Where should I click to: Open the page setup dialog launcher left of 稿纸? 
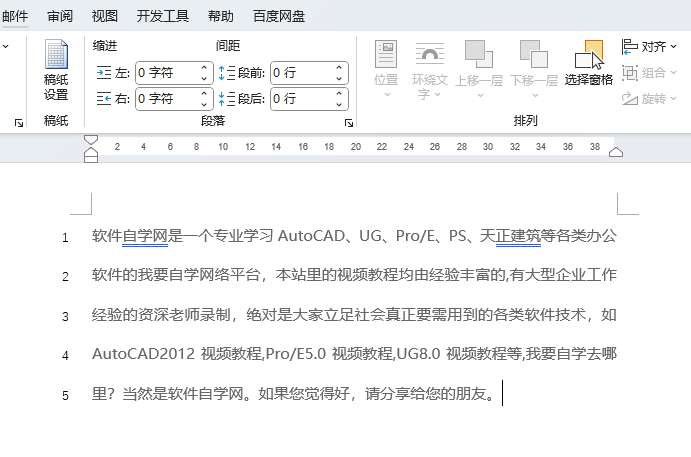(x=19, y=123)
